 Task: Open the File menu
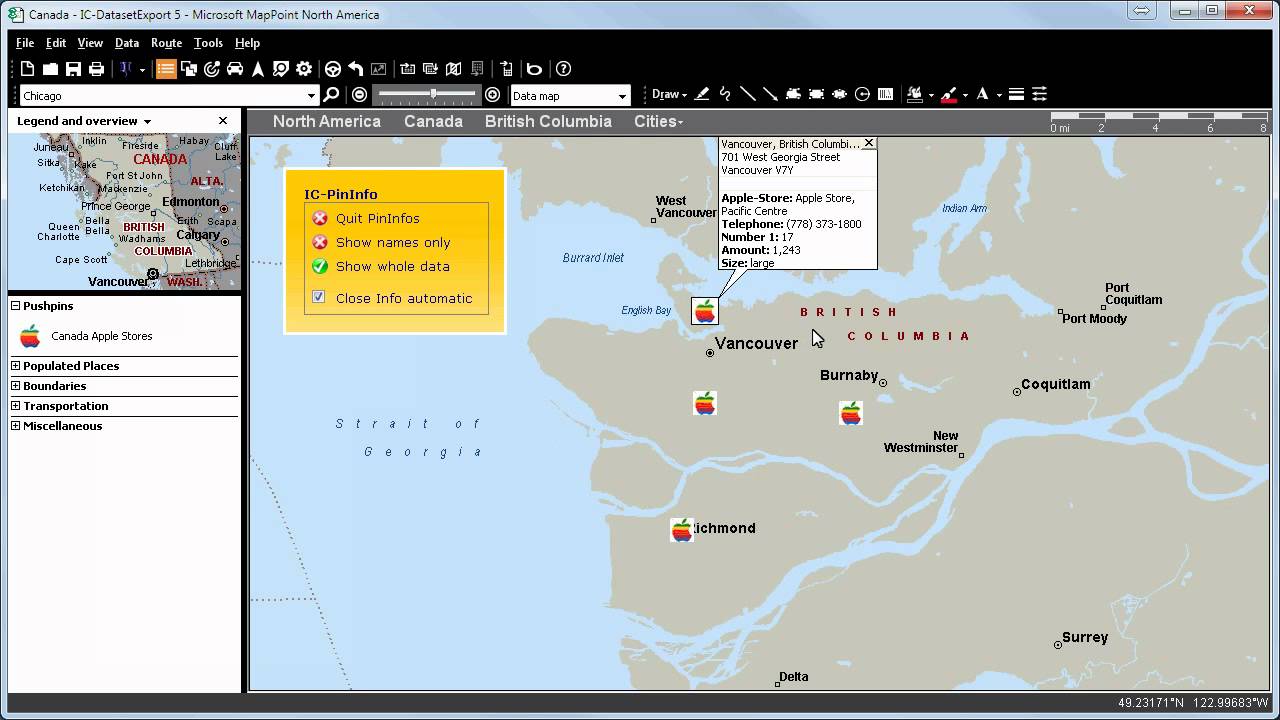tap(25, 43)
